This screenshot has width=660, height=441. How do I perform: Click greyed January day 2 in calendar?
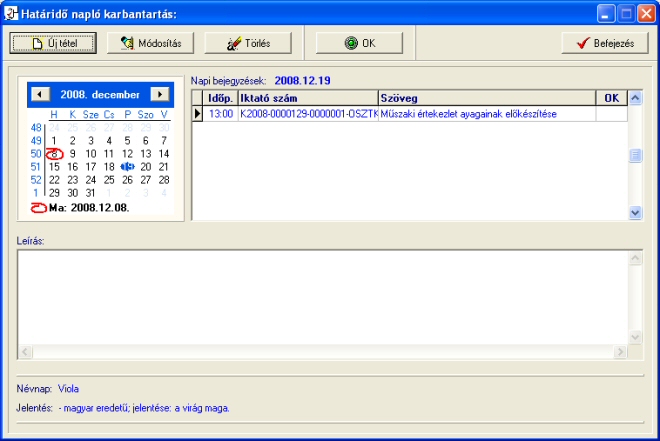coord(127,193)
